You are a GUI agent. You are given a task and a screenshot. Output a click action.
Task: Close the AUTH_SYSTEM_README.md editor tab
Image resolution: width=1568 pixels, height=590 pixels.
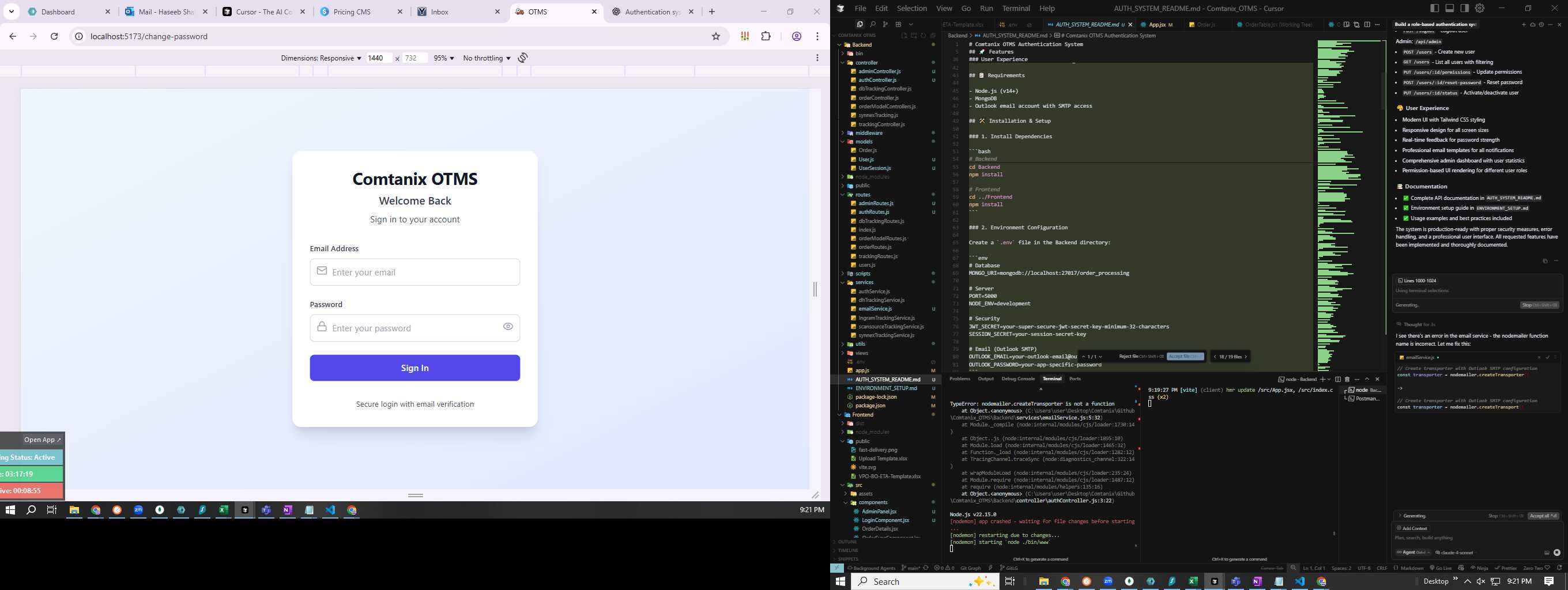1130,24
